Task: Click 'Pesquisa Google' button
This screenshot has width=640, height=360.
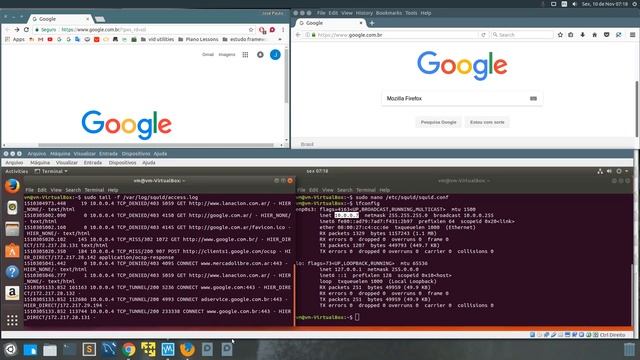Action: [438, 122]
